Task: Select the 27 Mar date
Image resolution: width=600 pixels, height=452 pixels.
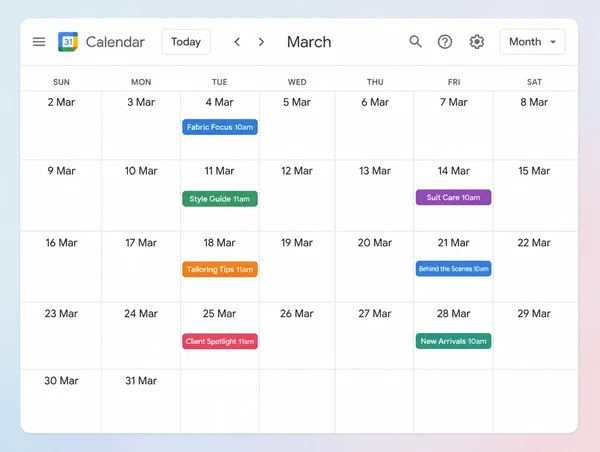Action: 375,313
